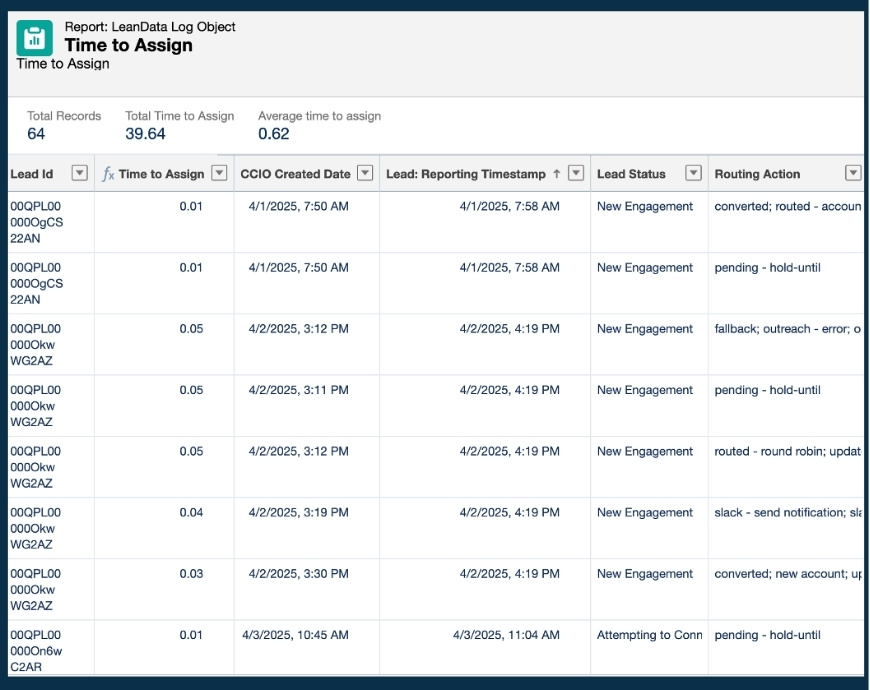Click the ascending sort arrow on Lead: Reporting Timestamp
870x690 pixels.
pyautogui.click(x=557, y=174)
